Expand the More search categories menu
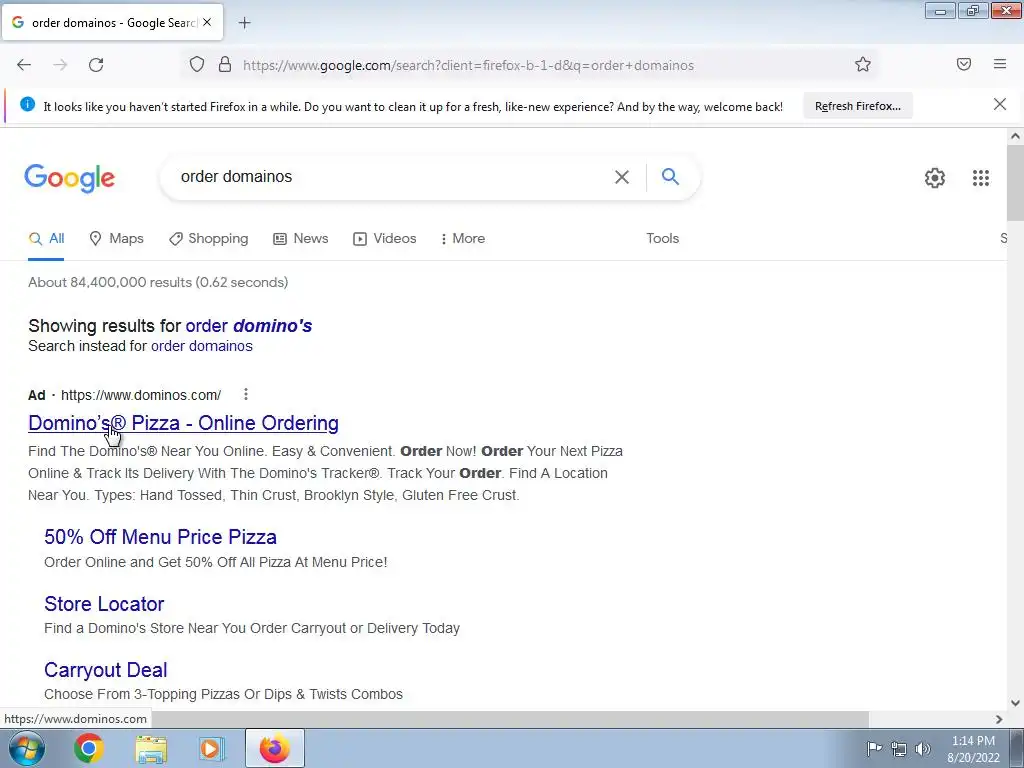 [462, 239]
